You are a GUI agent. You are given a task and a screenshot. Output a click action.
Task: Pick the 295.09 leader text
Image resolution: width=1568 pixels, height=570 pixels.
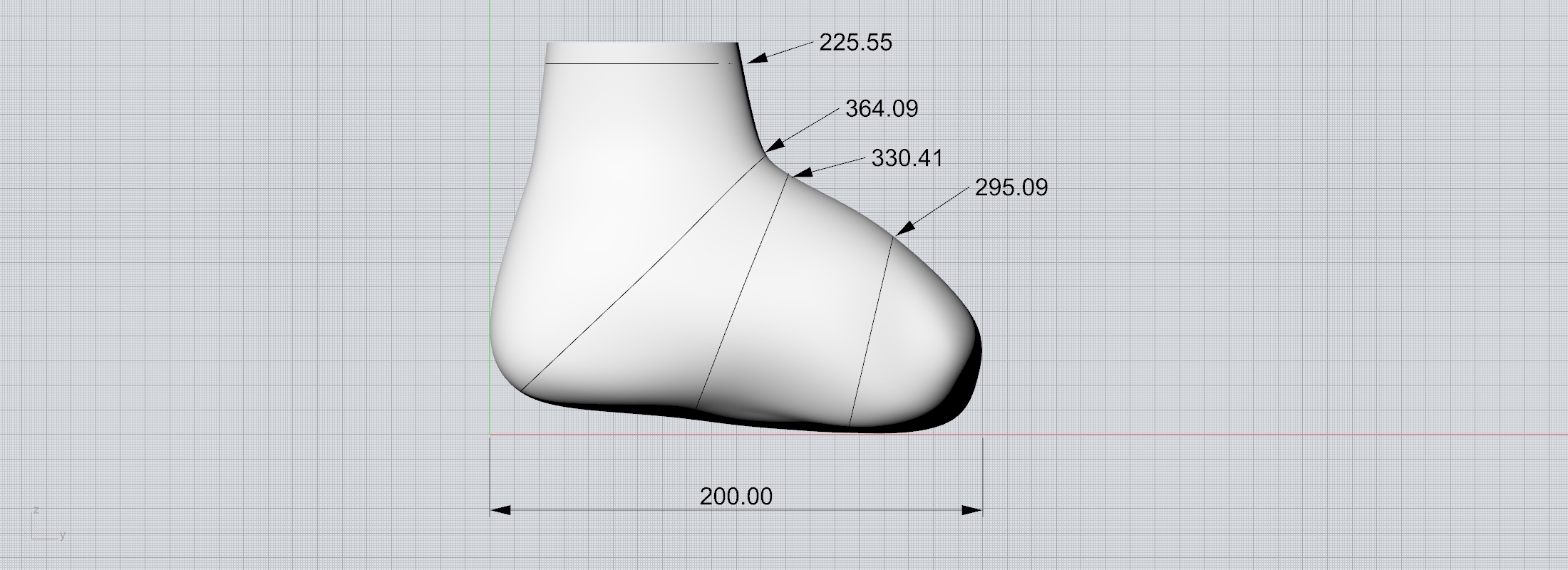click(x=1011, y=188)
